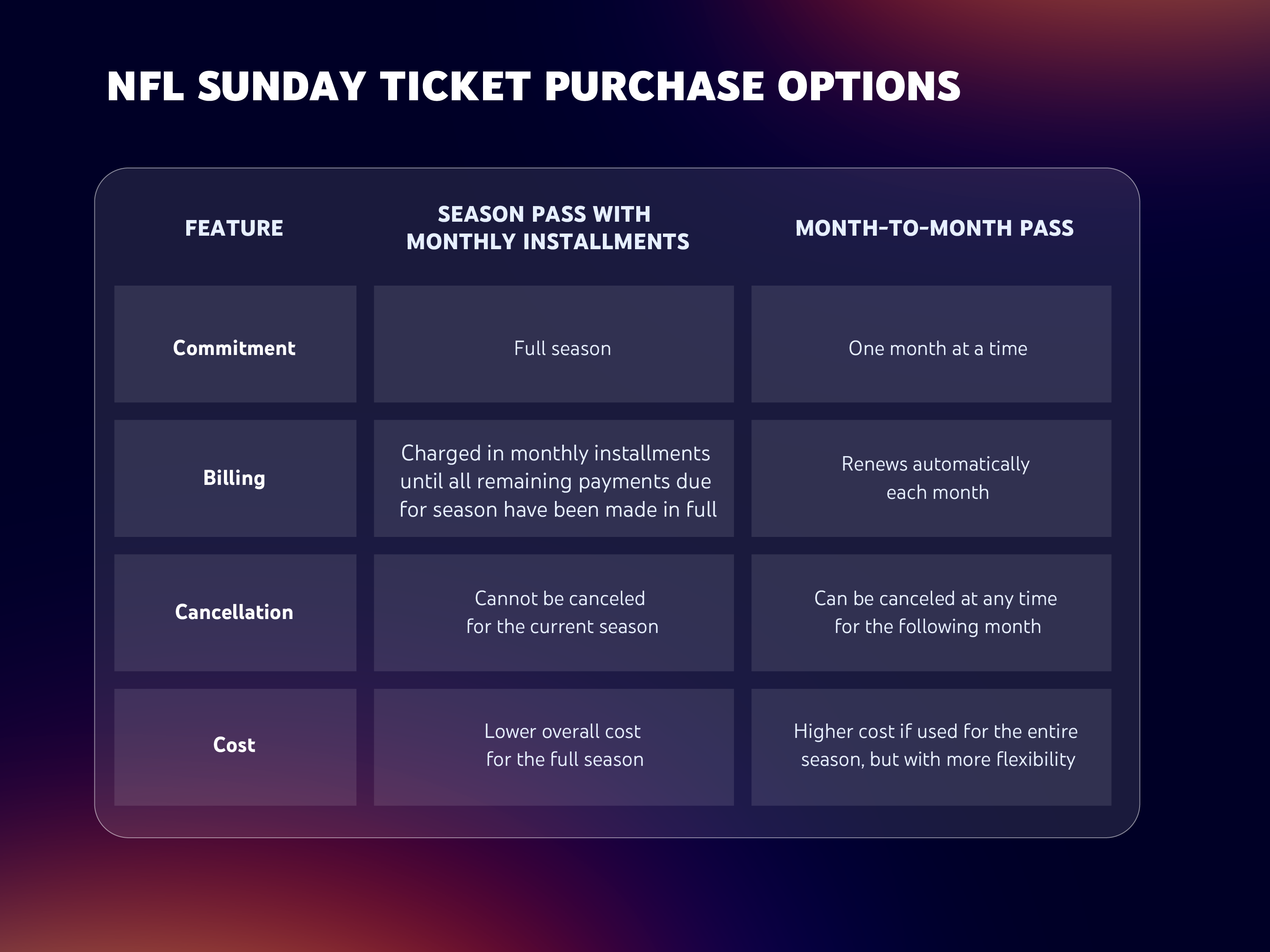
Task: Click the word OPTIONS in the title
Action: click(x=868, y=87)
